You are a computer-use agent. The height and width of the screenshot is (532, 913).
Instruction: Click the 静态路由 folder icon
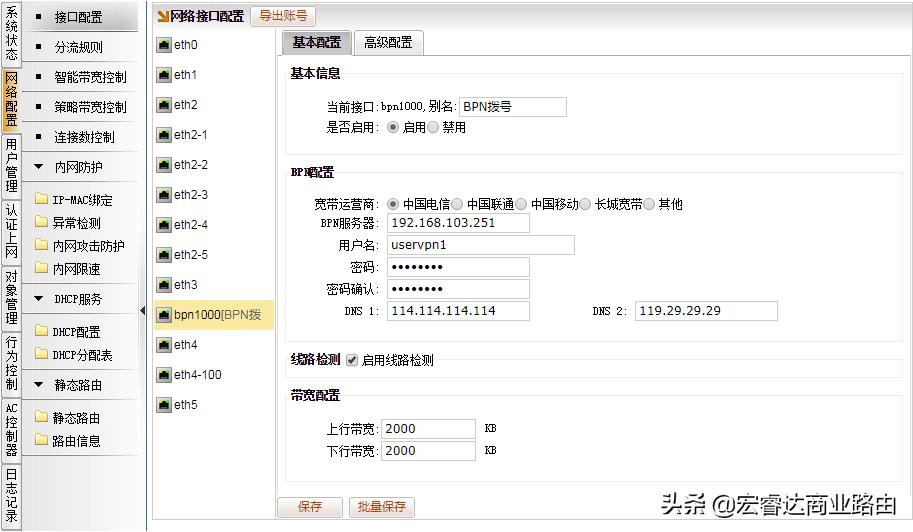(x=41, y=417)
